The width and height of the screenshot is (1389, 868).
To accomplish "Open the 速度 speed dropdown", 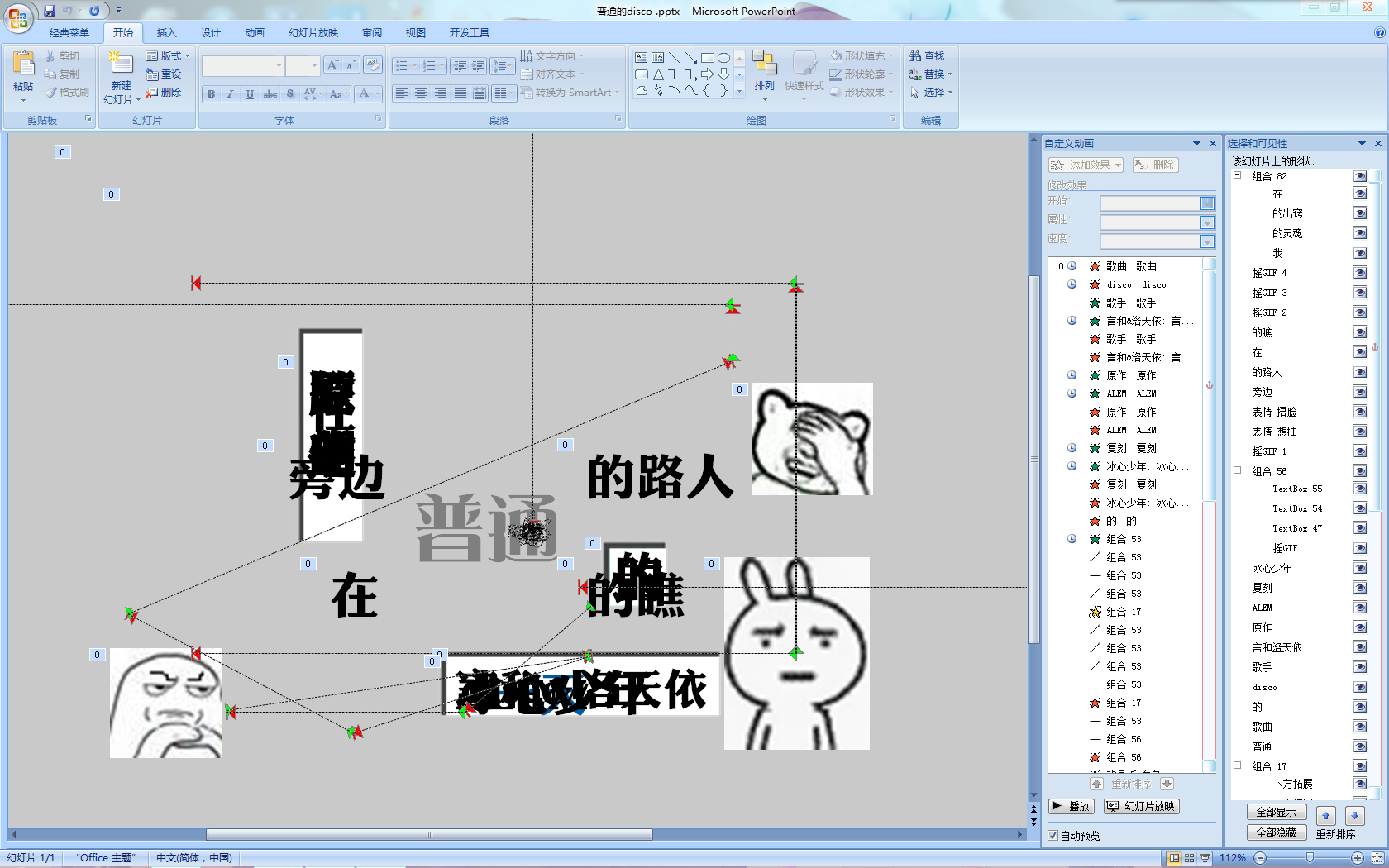I will [x=1207, y=241].
